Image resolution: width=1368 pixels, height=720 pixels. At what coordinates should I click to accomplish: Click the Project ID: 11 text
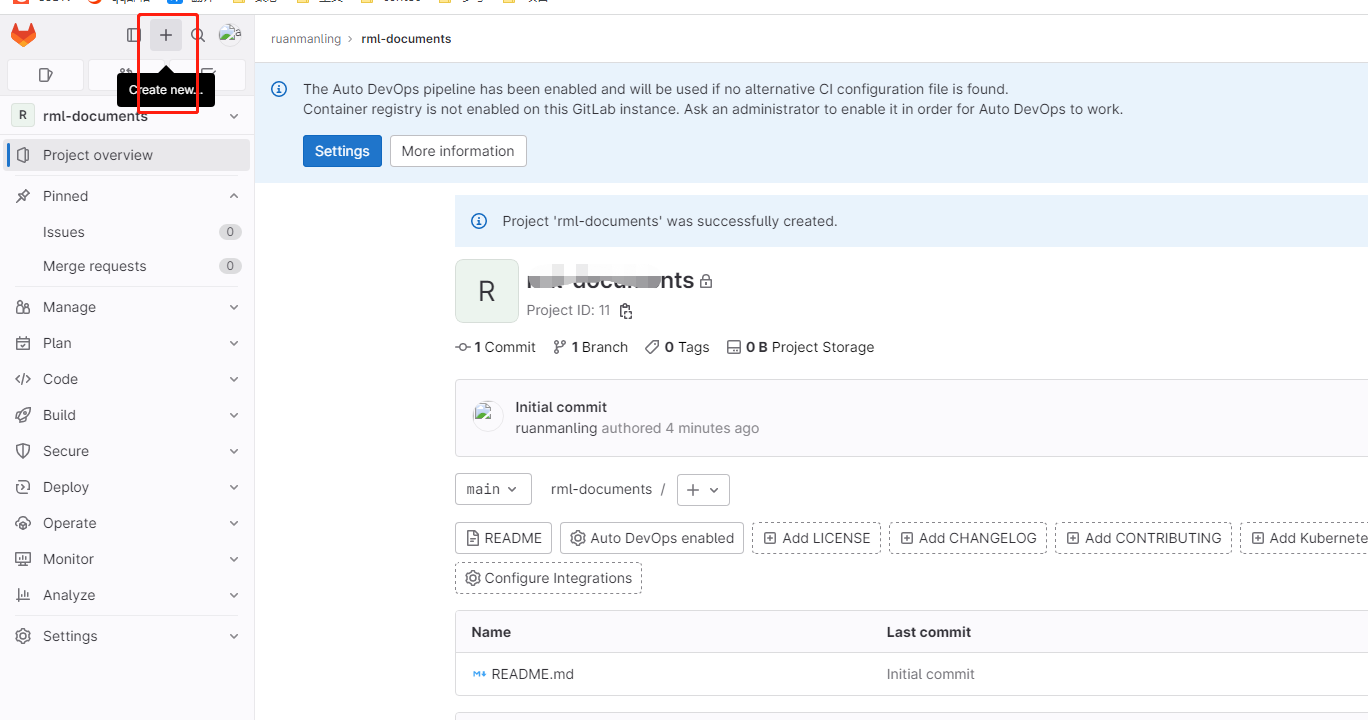568,310
